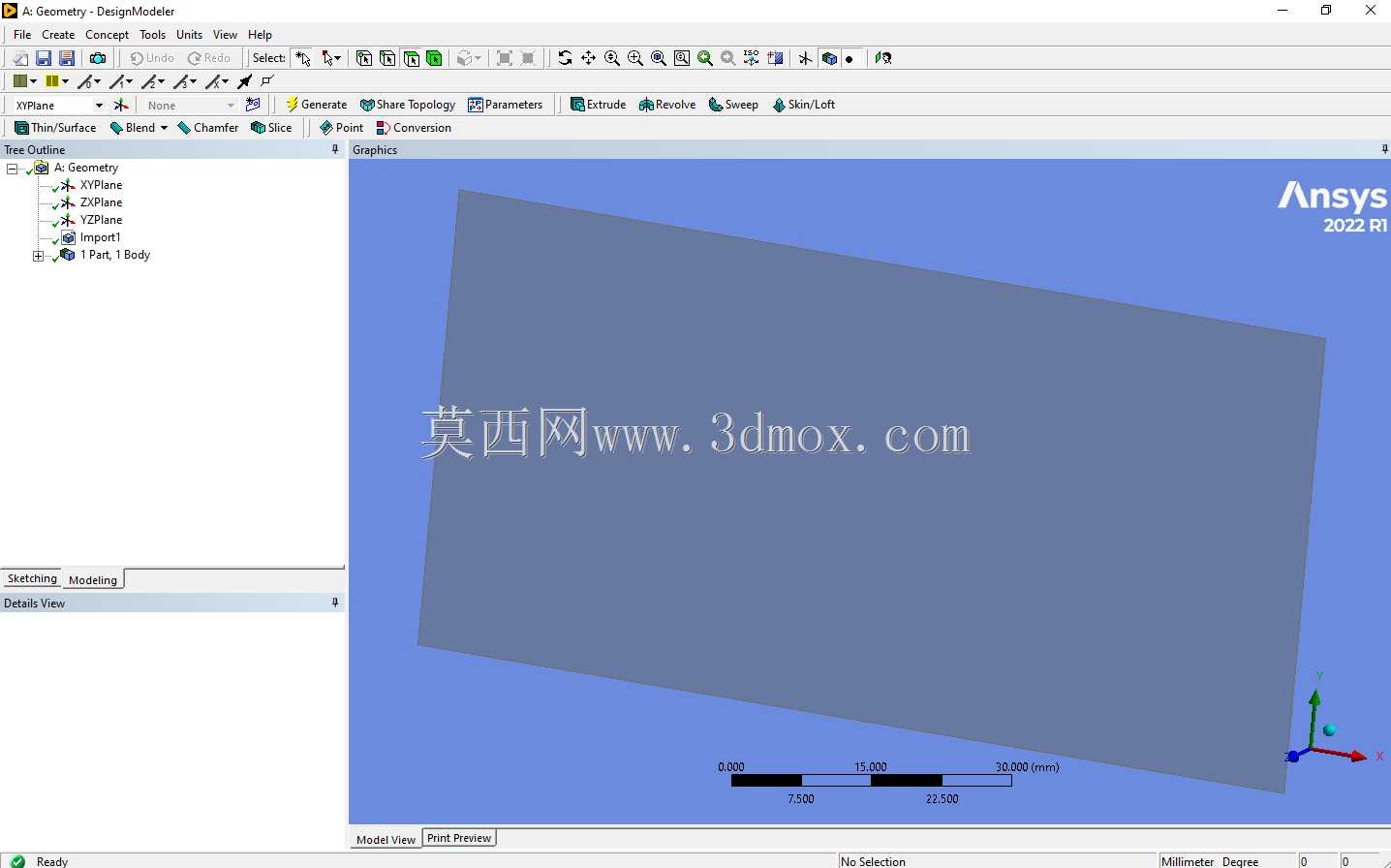
Task: Go to the Previous View
Action: tap(705, 58)
